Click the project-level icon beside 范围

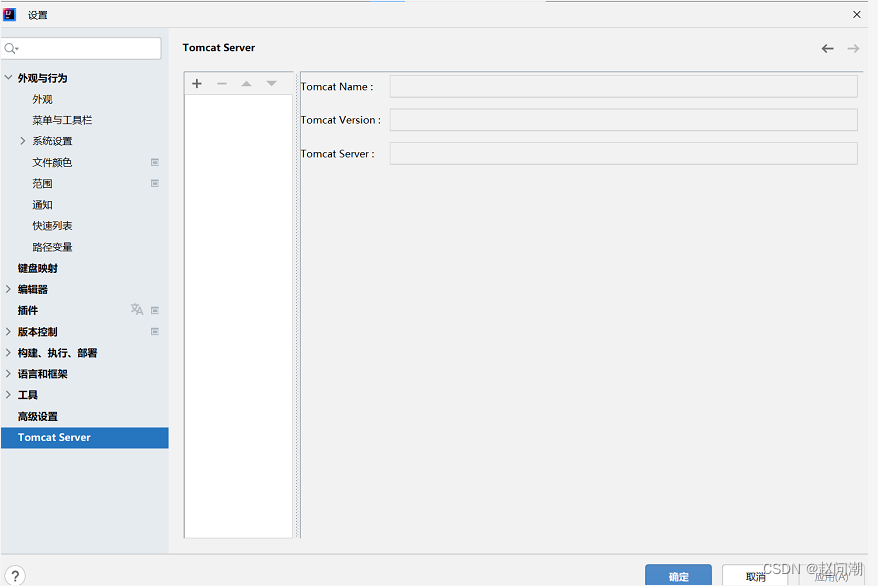(x=155, y=183)
